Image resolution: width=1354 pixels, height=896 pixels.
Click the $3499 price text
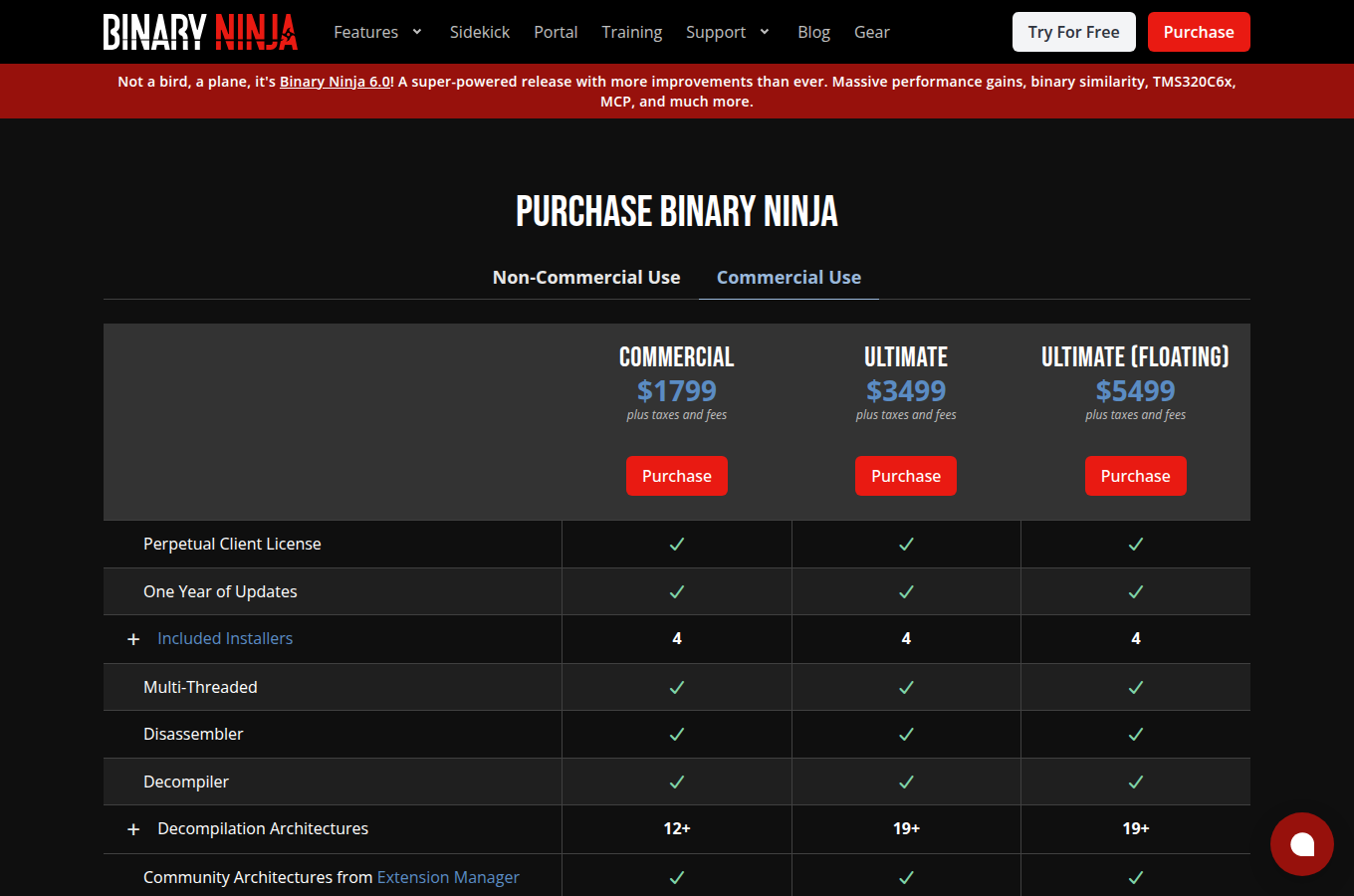coord(906,391)
